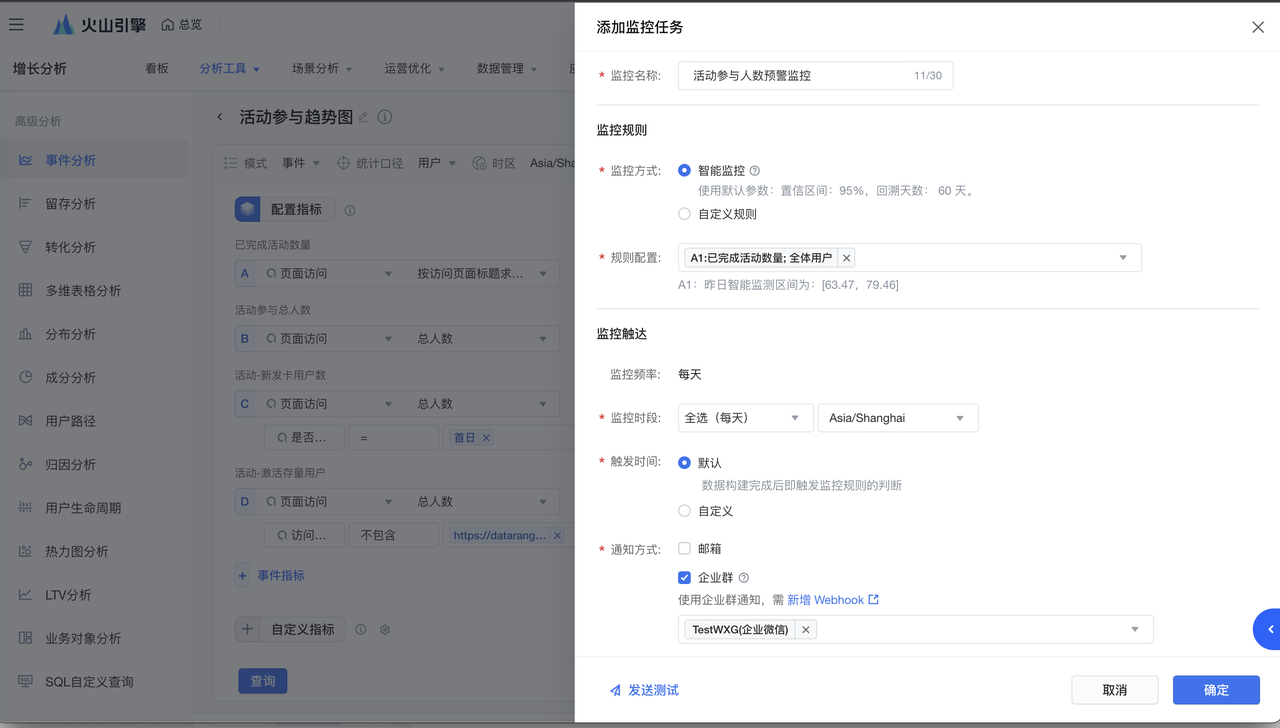Viewport: 1280px width, 728px height.
Task: Remove the A1:已完成活动数量 rule tag
Action: (846, 258)
